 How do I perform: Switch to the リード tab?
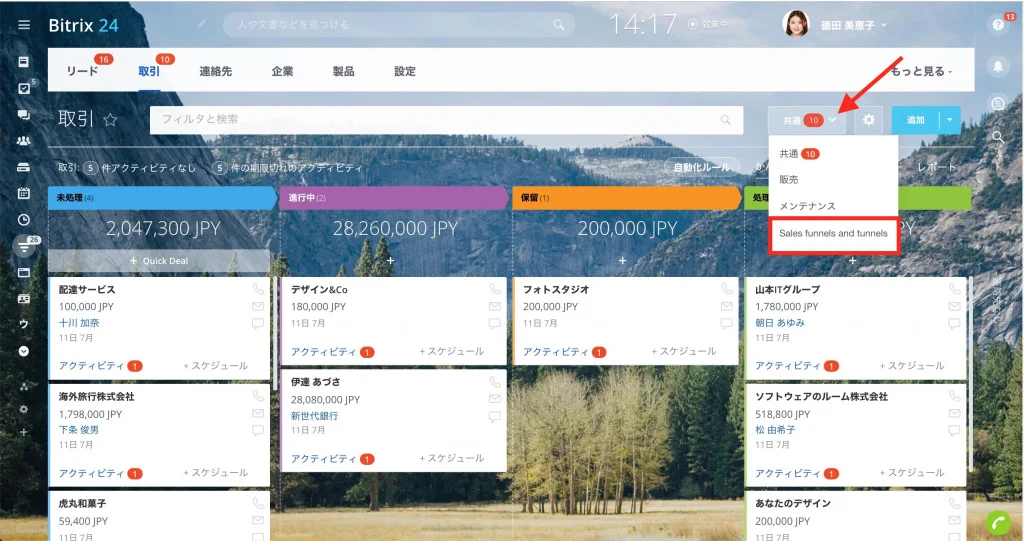coord(82,71)
